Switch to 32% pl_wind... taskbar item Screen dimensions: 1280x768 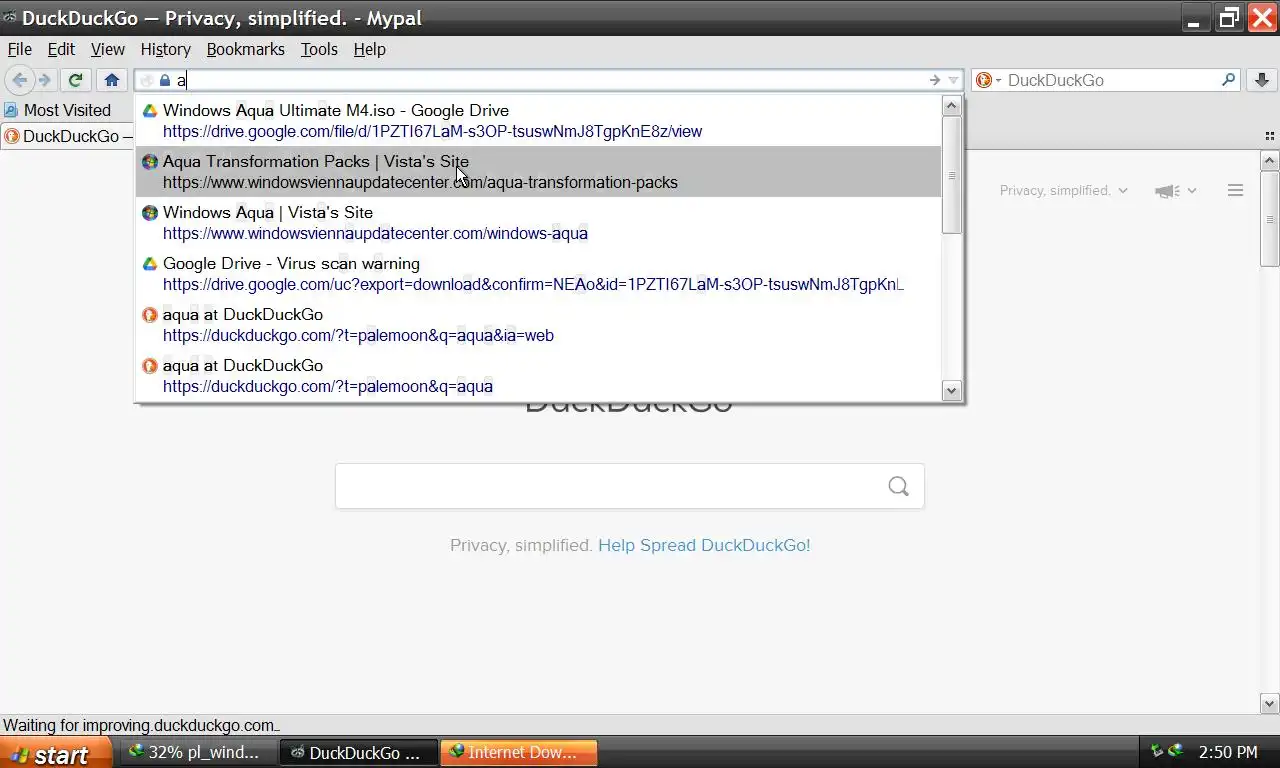coord(198,752)
